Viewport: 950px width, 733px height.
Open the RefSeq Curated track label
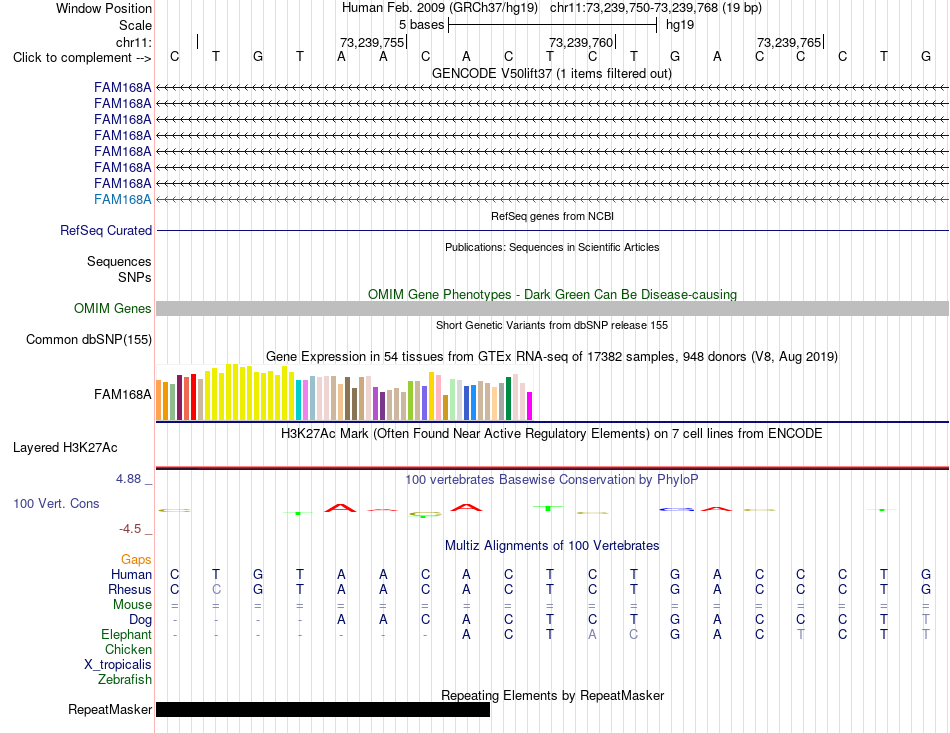click(x=106, y=230)
